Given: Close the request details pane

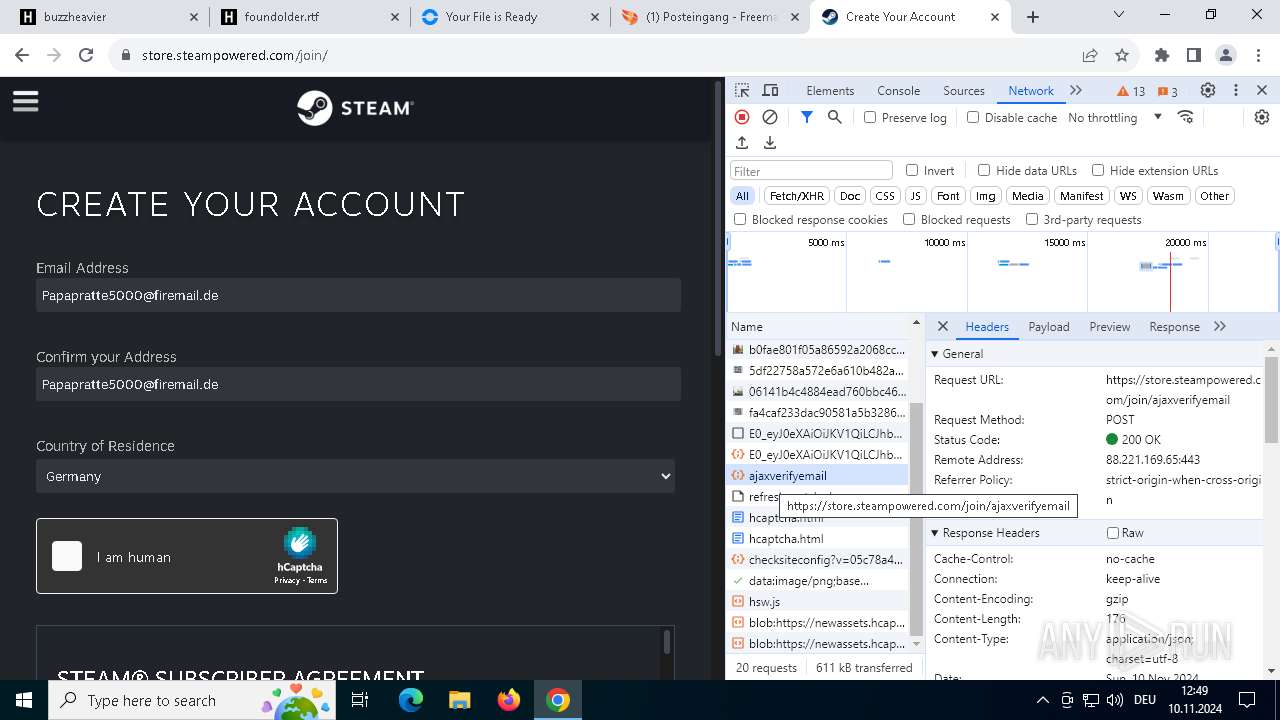Looking at the screenshot, I should [942, 326].
